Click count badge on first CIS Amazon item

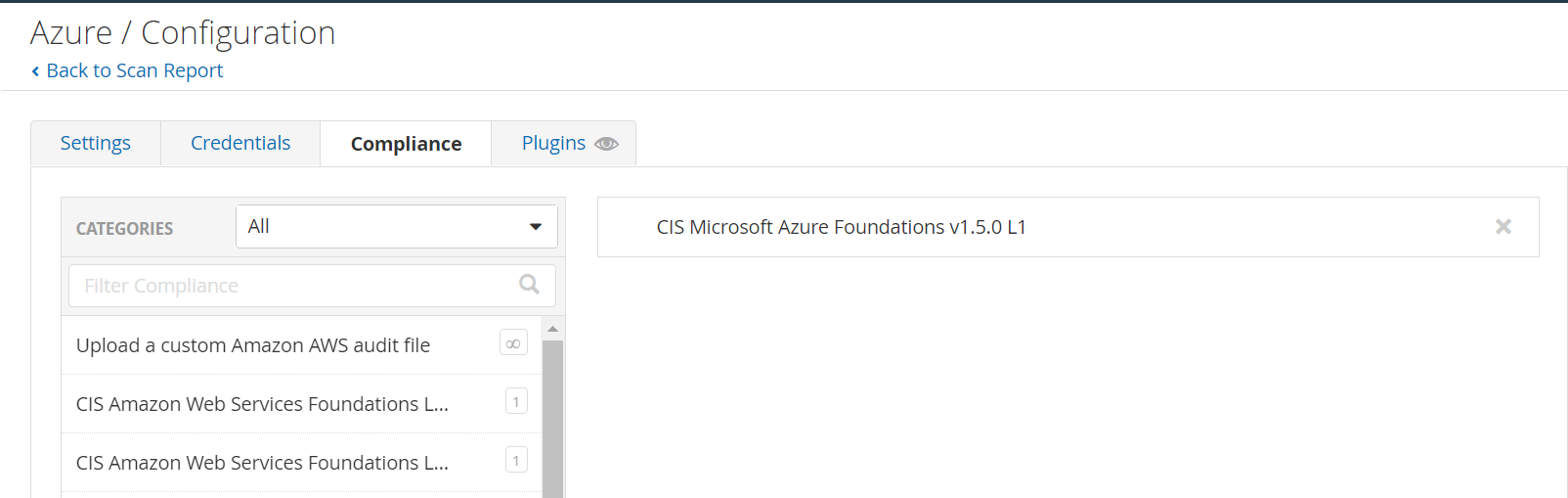click(516, 402)
